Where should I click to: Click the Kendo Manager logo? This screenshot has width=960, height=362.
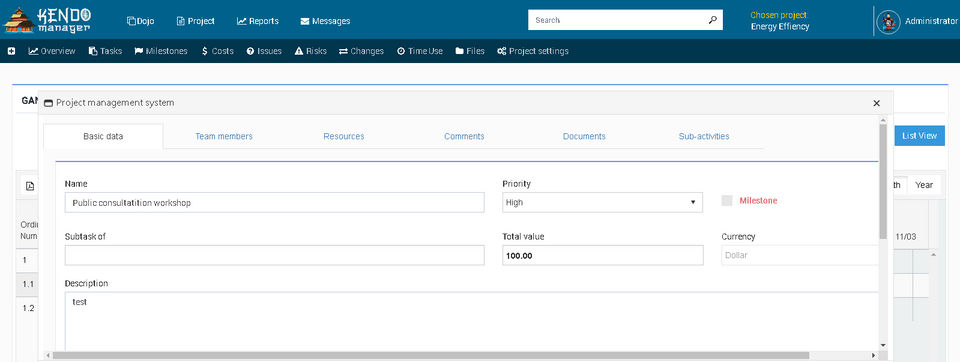[x=47, y=20]
